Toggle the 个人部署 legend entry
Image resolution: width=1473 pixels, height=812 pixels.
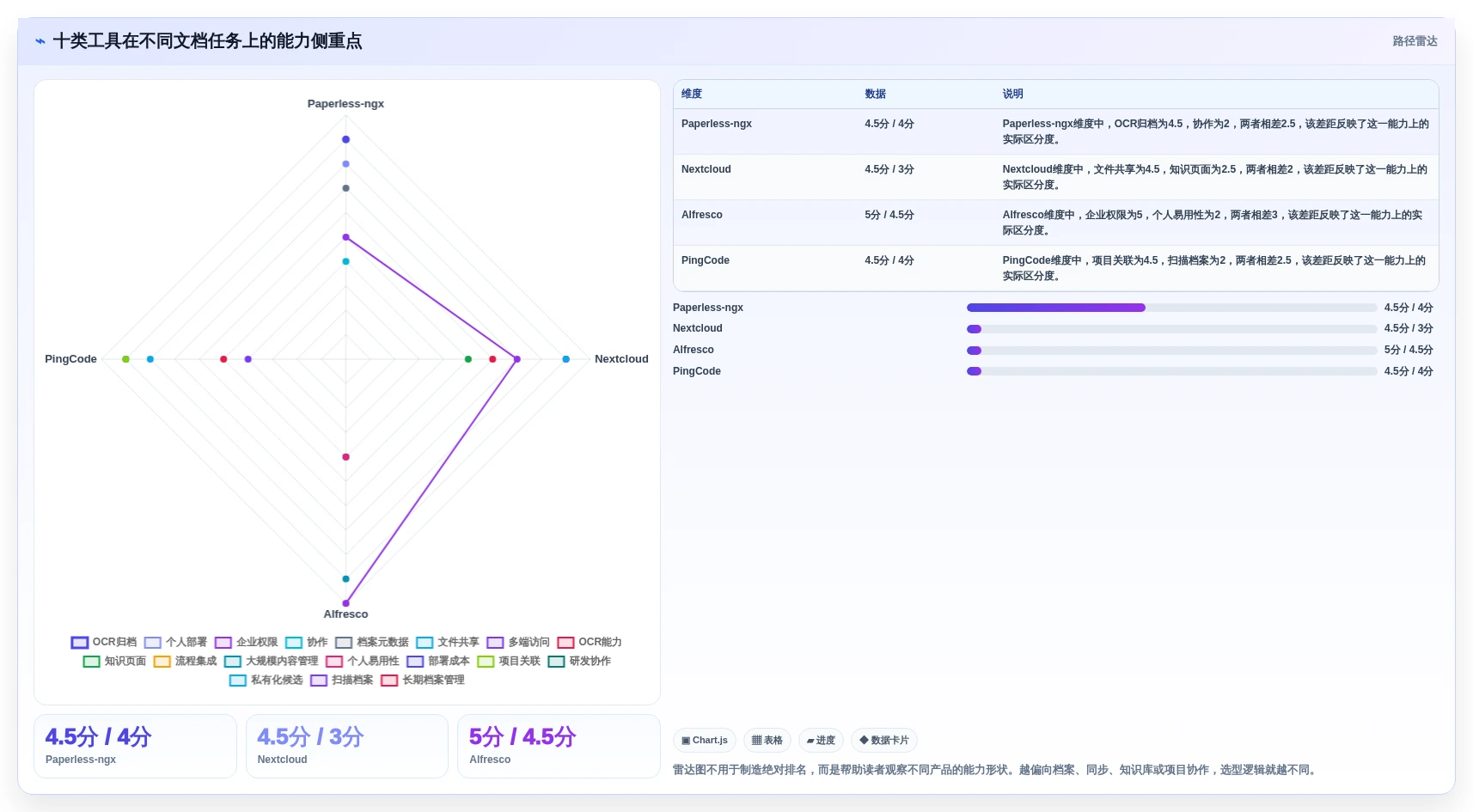tap(175, 642)
